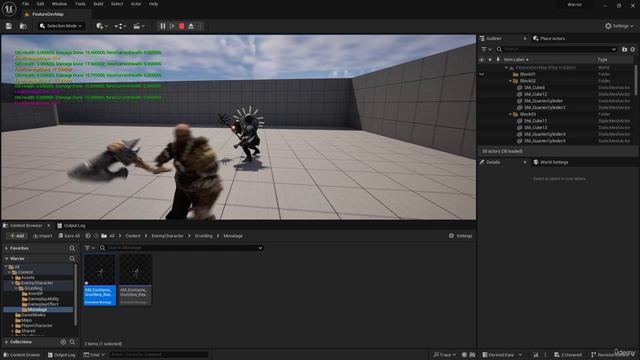640x360 pixels.
Task: Open the cinematics clapperboard menu icon
Action: tap(139, 26)
